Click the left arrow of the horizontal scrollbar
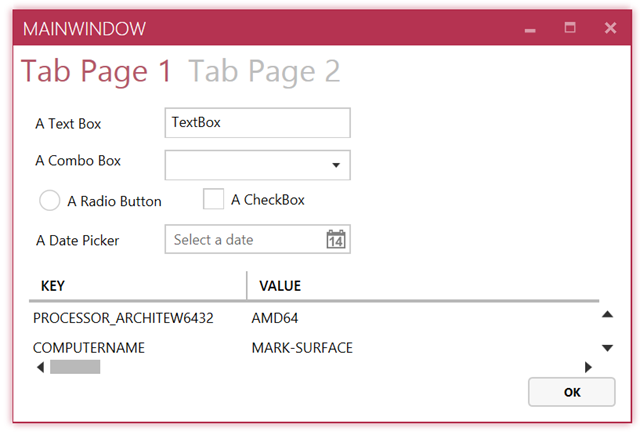640x435 pixels. [x=40, y=367]
